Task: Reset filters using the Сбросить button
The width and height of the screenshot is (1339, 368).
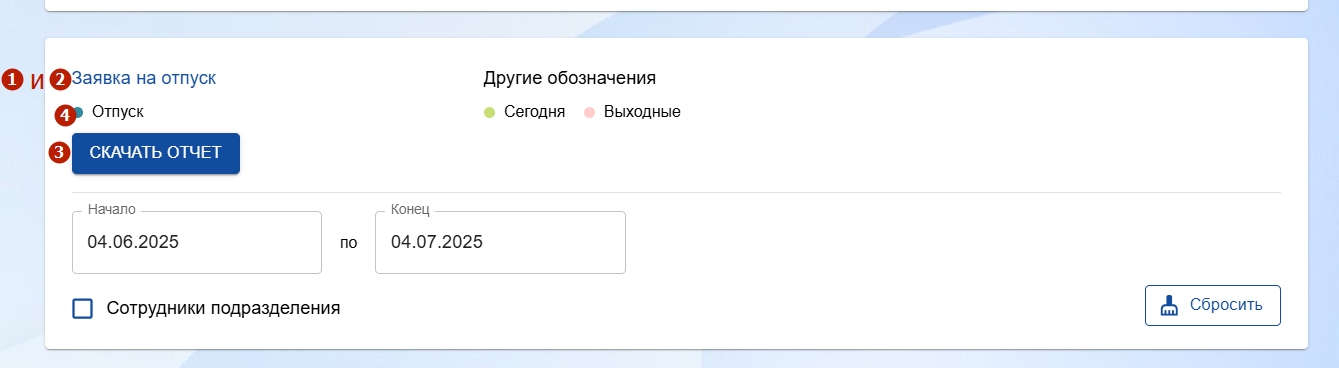Action: pos(1212,305)
